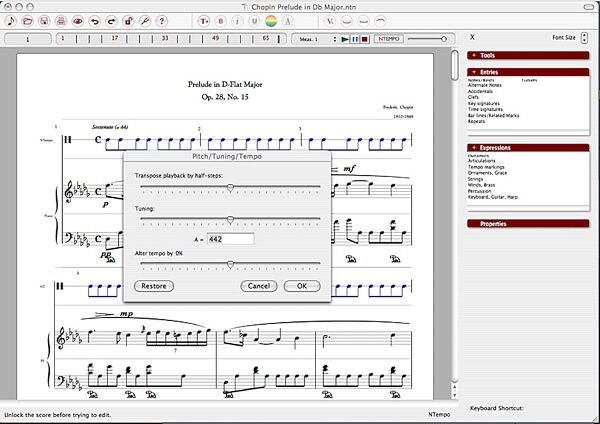Pause playback with the blue pause button
Image resolution: width=600 pixels, height=424 pixels.
355,39
